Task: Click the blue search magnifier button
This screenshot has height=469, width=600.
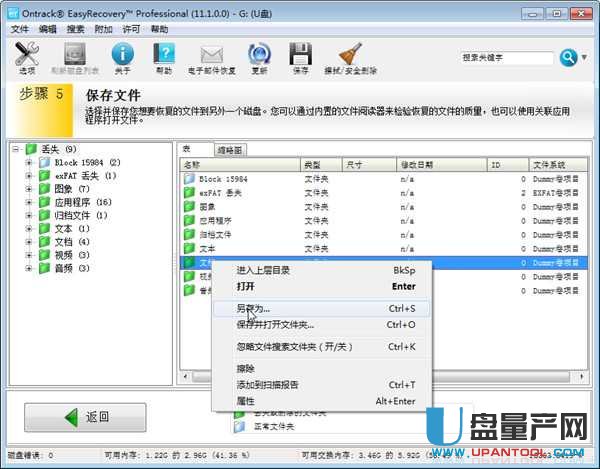Action: tap(568, 58)
